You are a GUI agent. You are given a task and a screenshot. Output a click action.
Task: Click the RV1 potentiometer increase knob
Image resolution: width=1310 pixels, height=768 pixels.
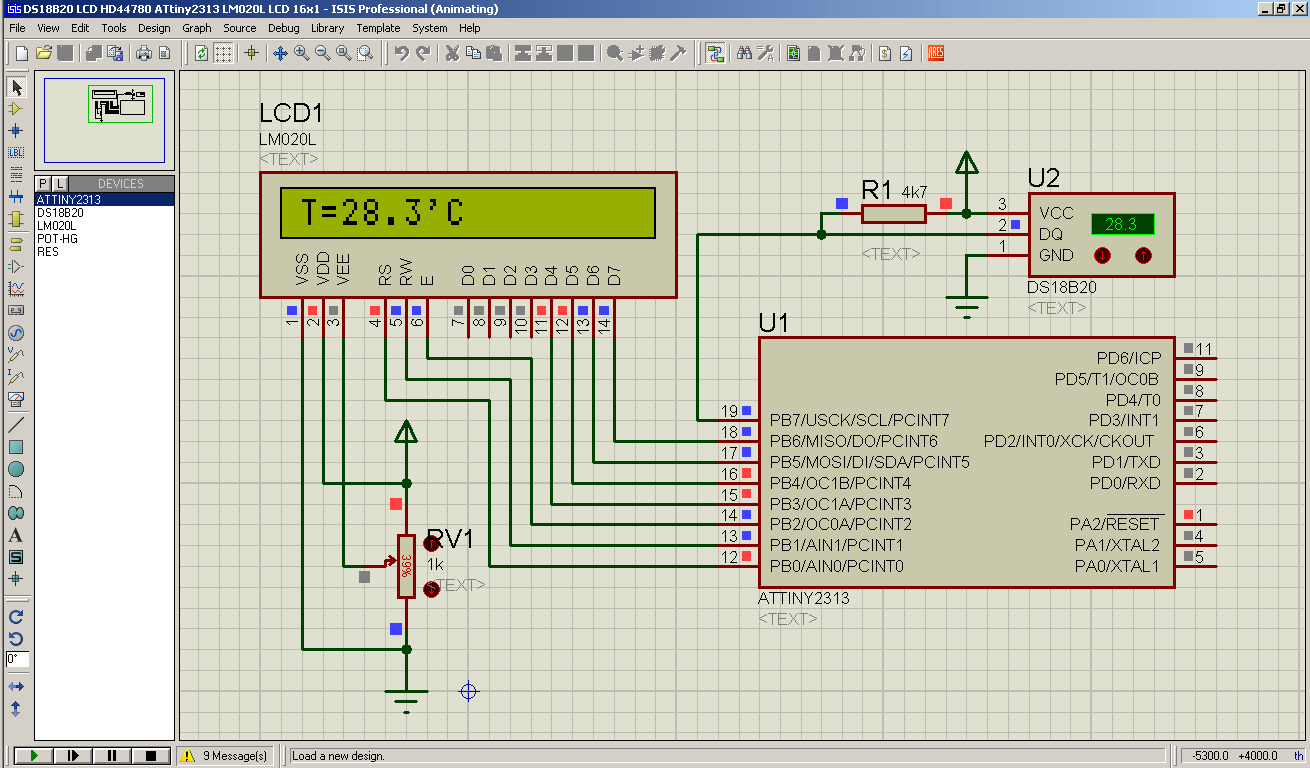pyautogui.click(x=432, y=544)
